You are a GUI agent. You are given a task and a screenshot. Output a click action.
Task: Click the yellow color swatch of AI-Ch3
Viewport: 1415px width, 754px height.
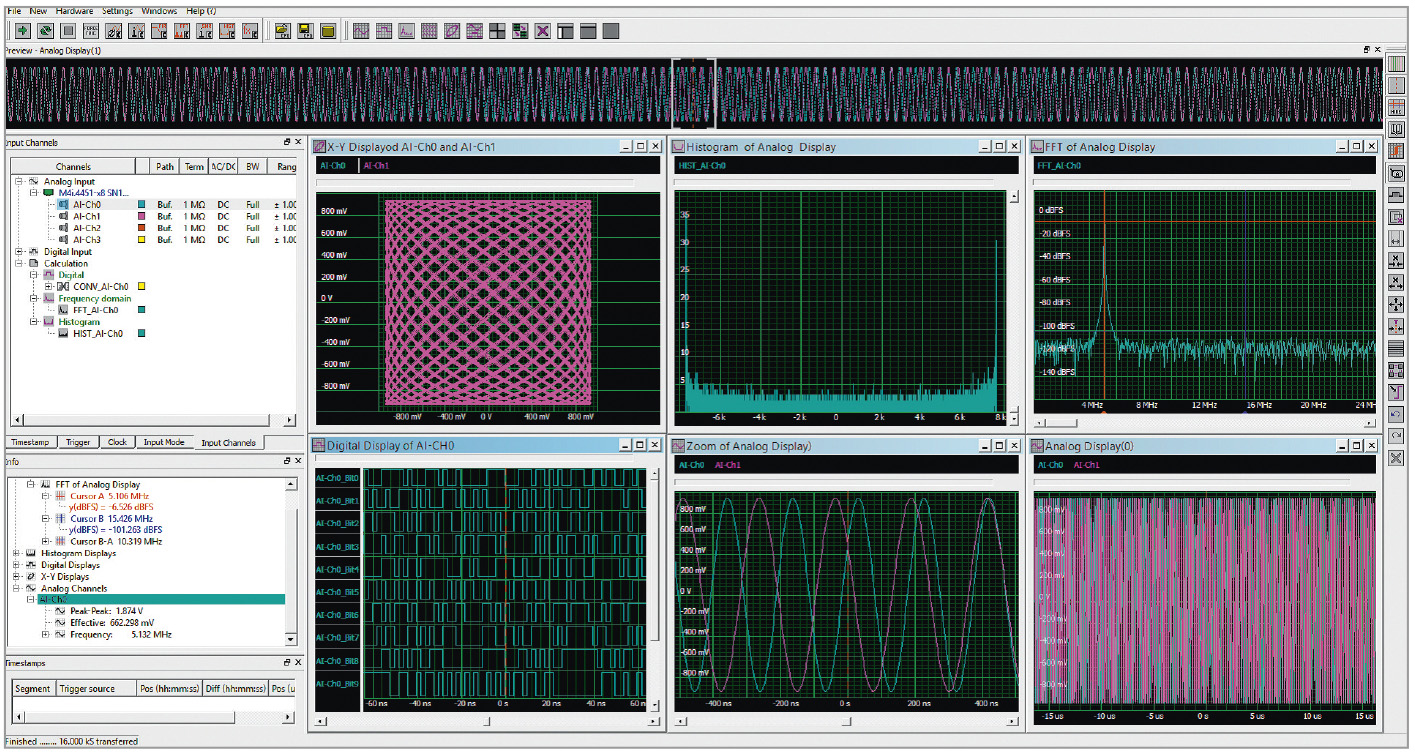click(142, 240)
